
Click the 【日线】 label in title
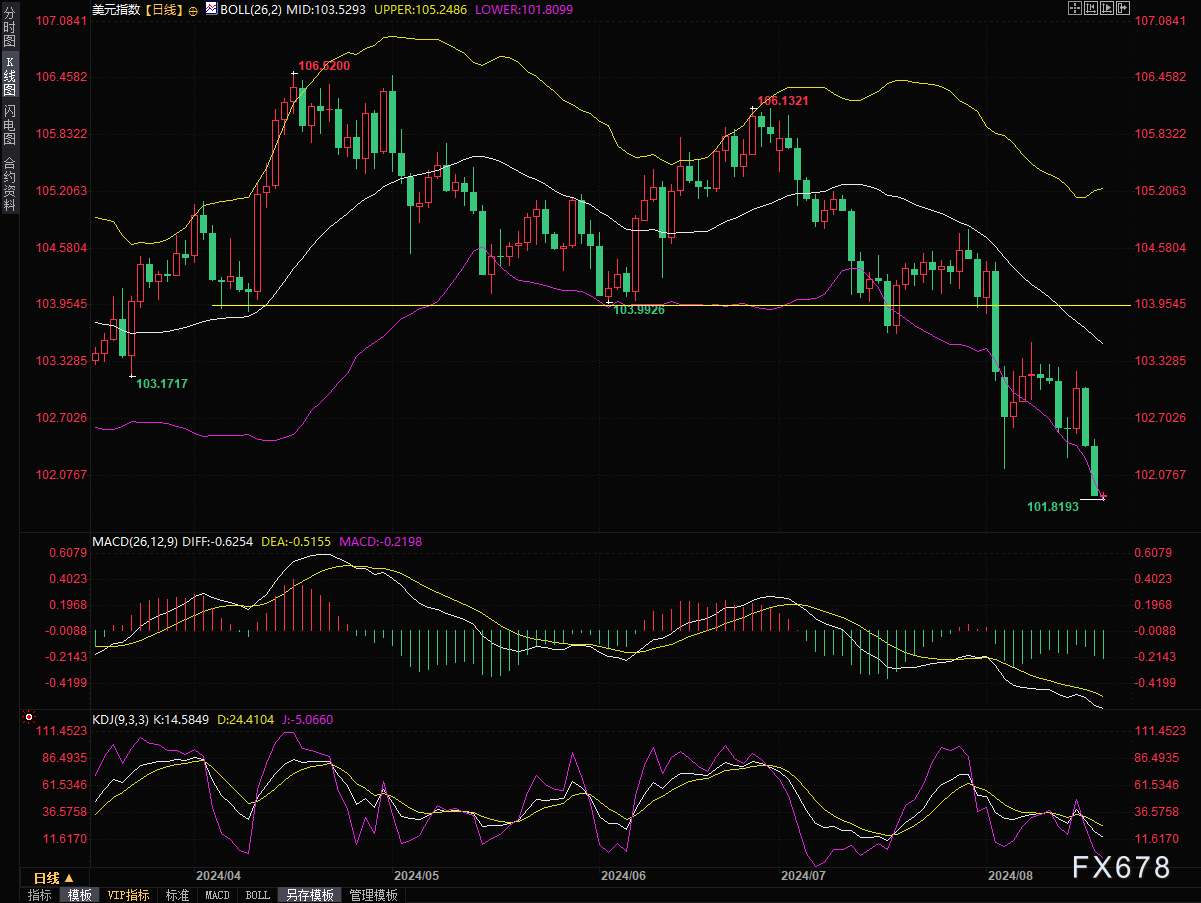(162, 8)
